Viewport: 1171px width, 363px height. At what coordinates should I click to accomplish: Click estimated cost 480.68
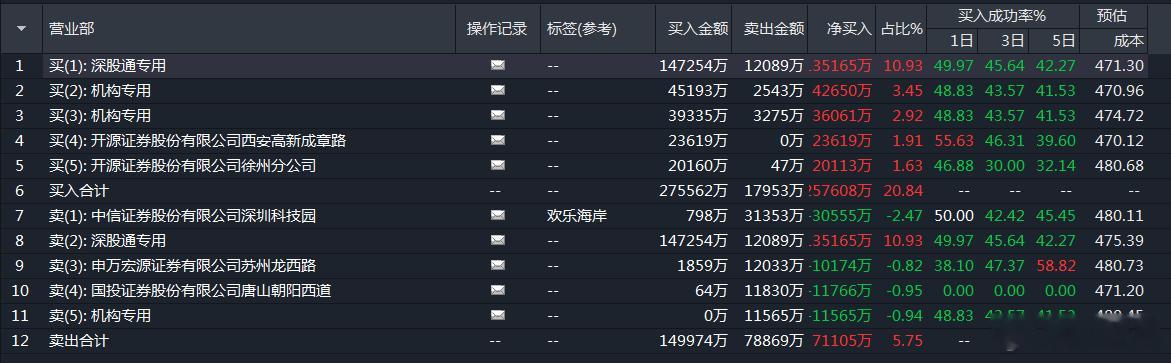(1119, 166)
